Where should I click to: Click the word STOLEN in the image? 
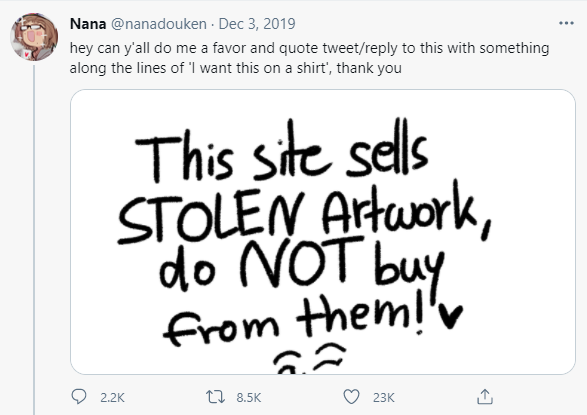tap(212, 217)
